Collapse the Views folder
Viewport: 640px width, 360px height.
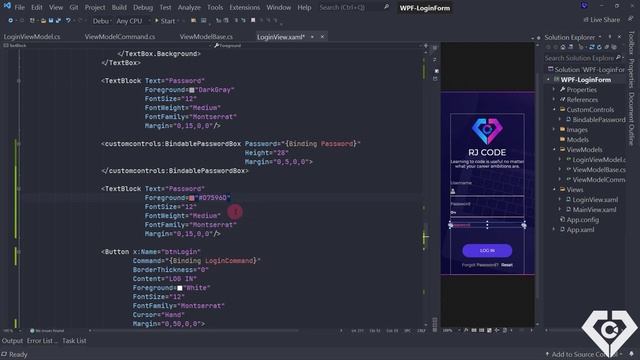click(x=554, y=189)
